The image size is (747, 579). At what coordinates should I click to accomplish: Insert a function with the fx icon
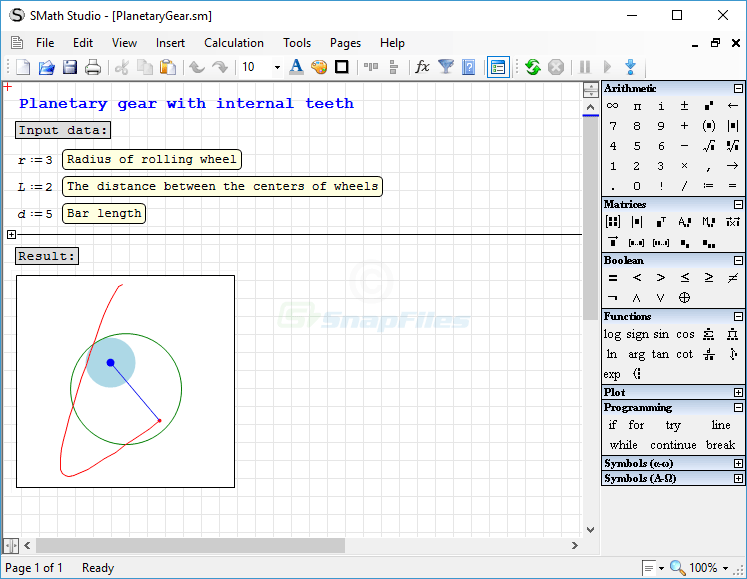pyautogui.click(x=422, y=67)
